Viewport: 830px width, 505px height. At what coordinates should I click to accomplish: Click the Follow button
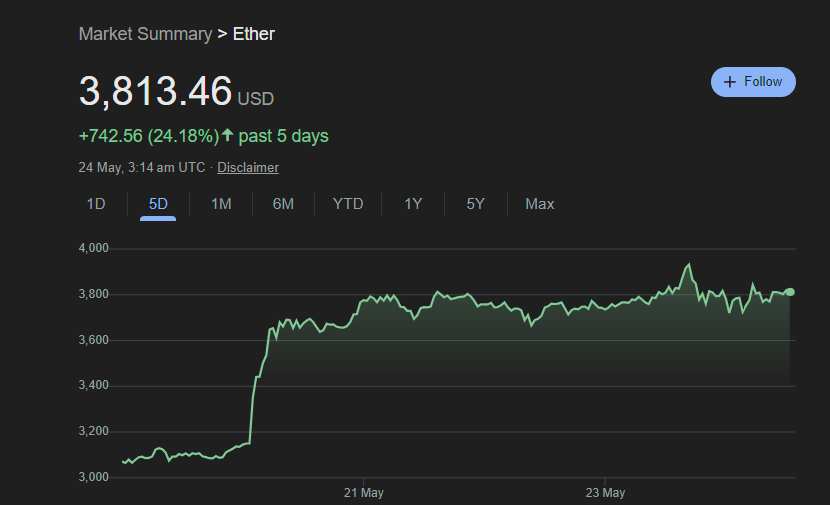(x=753, y=82)
